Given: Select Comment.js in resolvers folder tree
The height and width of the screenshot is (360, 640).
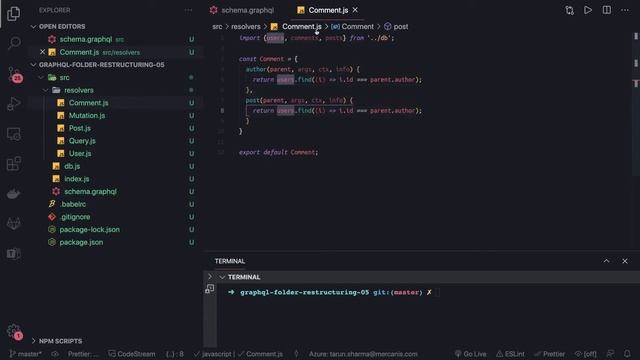Looking at the screenshot, I should (88, 103).
